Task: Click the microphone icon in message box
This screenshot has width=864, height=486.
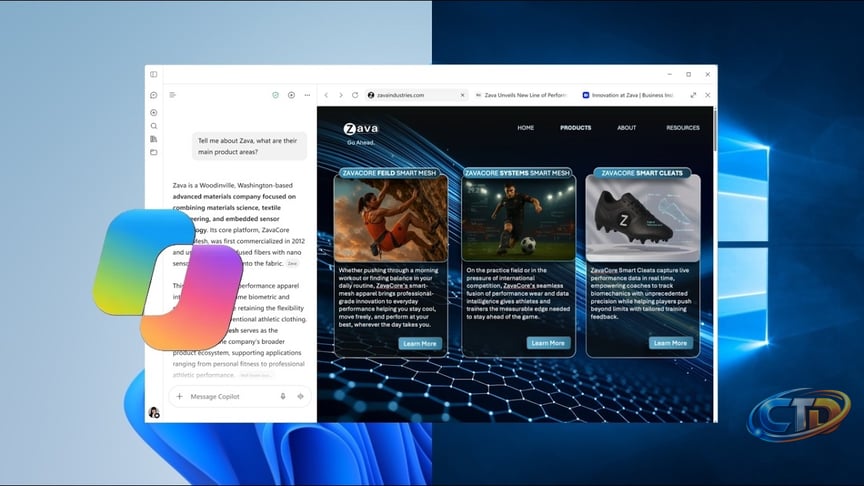Action: 283,396
